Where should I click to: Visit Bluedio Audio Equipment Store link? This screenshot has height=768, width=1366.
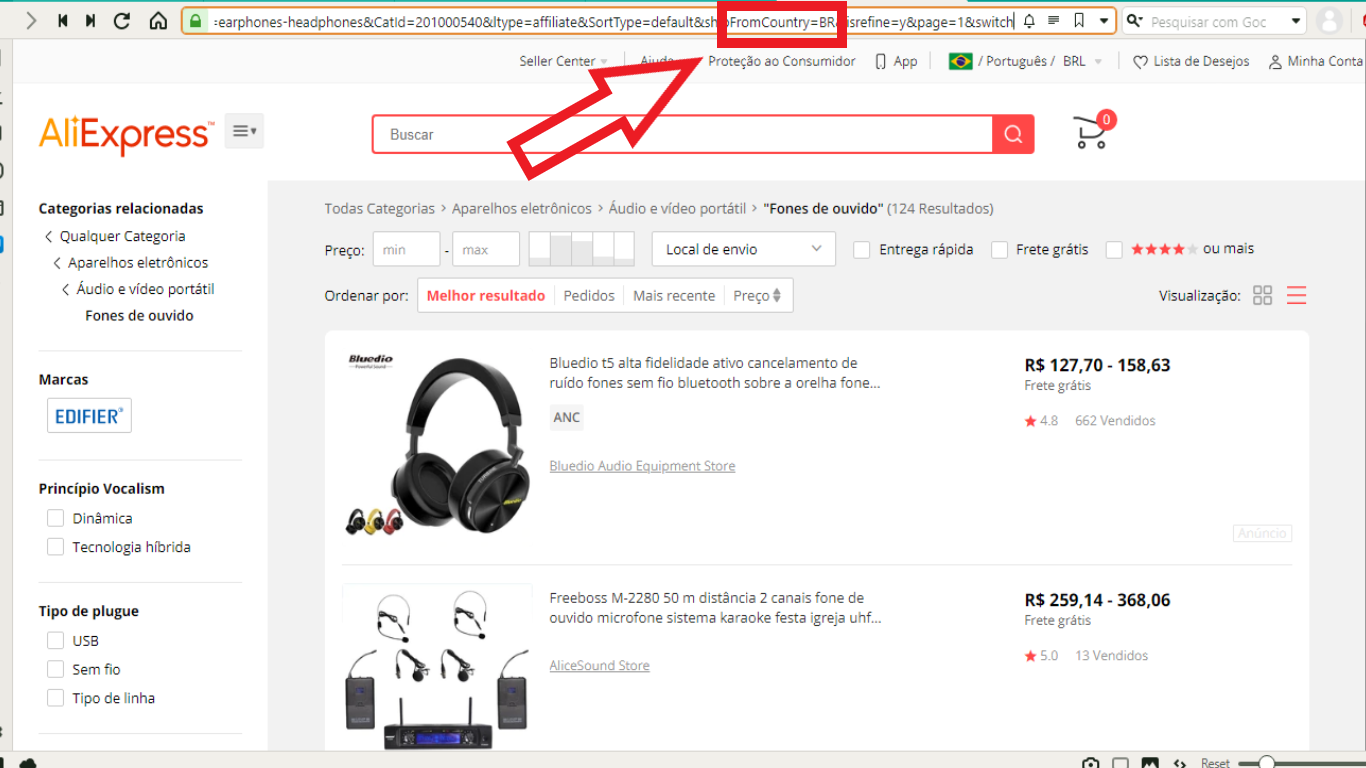[x=642, y=466]
